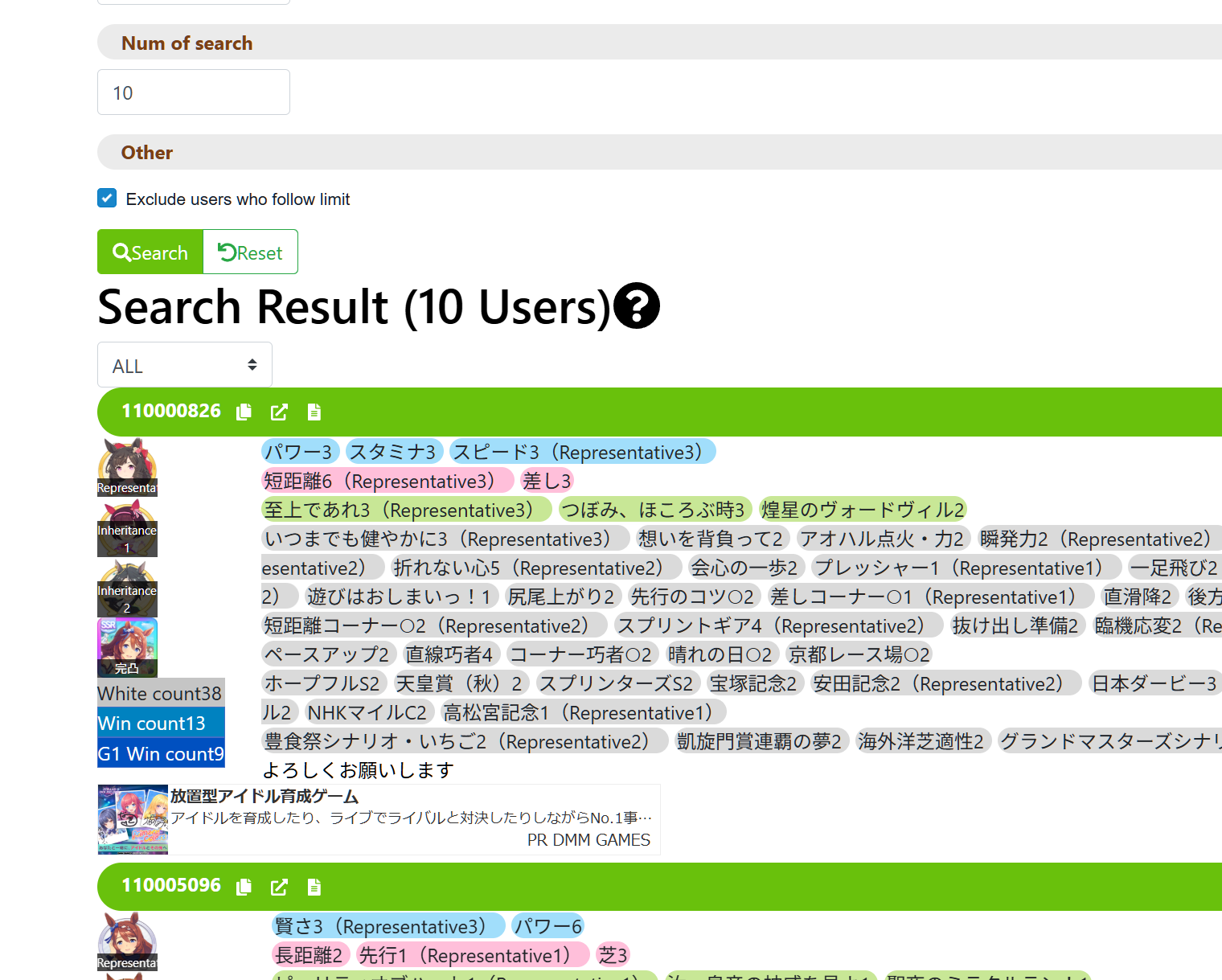Image resolution: width=1222 pixels, height=980 pixels.
Task: Select the 天皇賞(秋)2 tag
Action: click(x=461, y=683)
